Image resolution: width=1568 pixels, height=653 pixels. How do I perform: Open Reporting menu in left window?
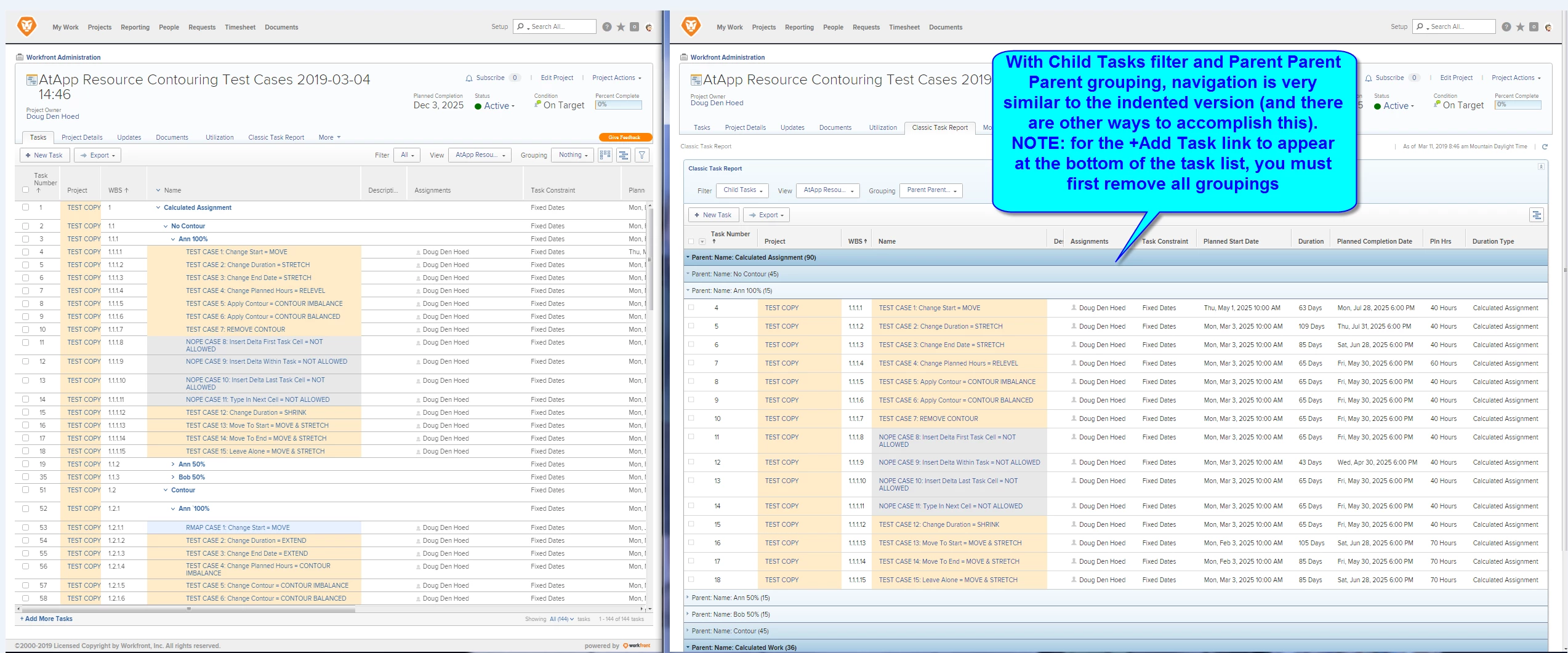[135, 27]
